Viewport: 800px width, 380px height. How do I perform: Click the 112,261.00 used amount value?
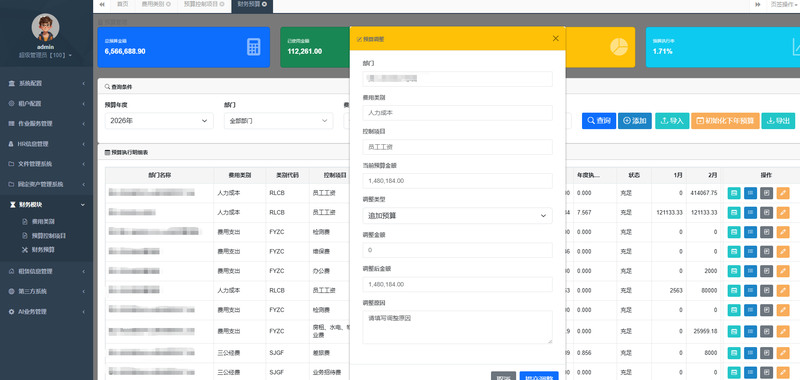[305, 52]
